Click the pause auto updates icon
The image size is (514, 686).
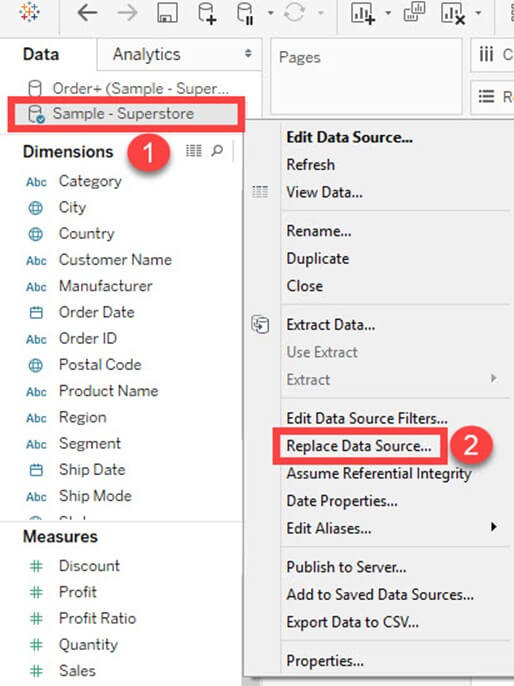(x=245, y=13)
